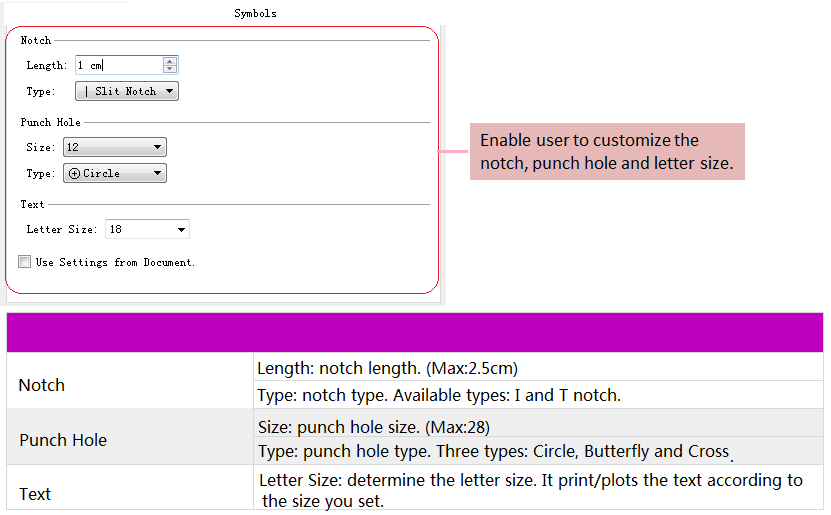The width and height of the screenshot is (831, 515).
Task: Open the Letter Size dropdown arrow
Action: pyautogui.click(x=181, y=230)
